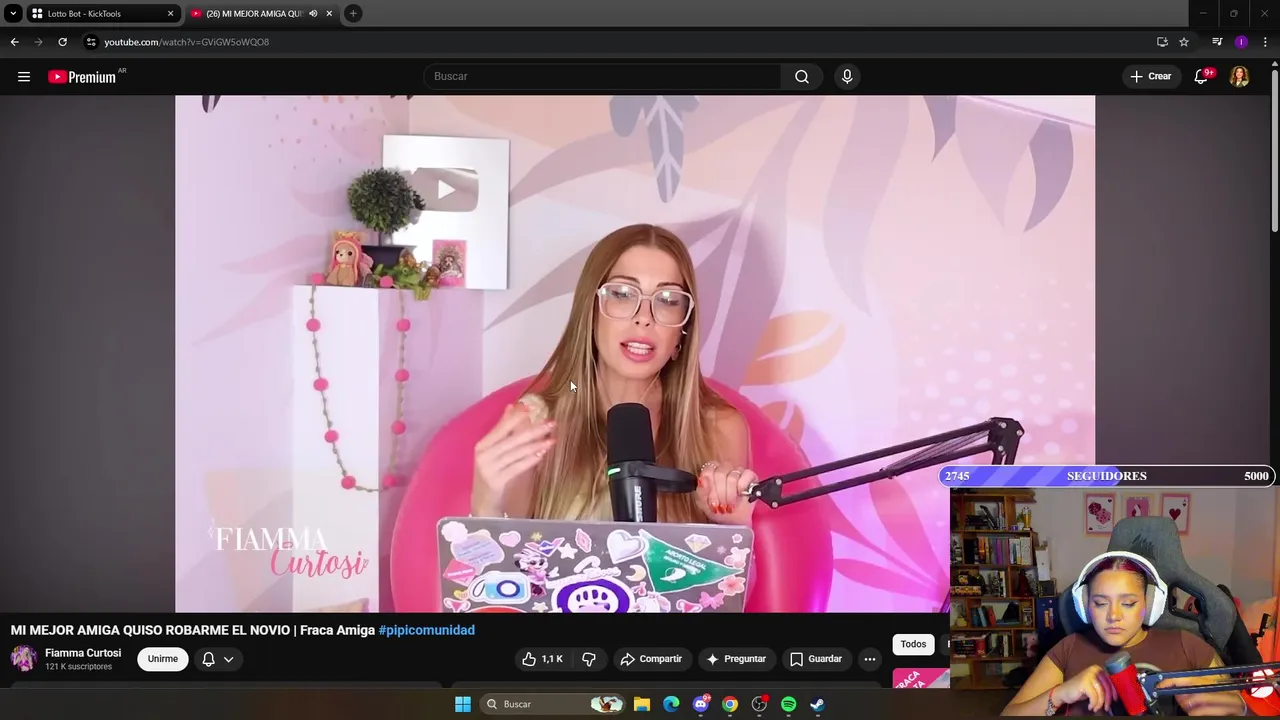Open more actions three-dot menu
Image resolution: width=1280 pixels, height=720 pixels.
[x=870, y=659]
